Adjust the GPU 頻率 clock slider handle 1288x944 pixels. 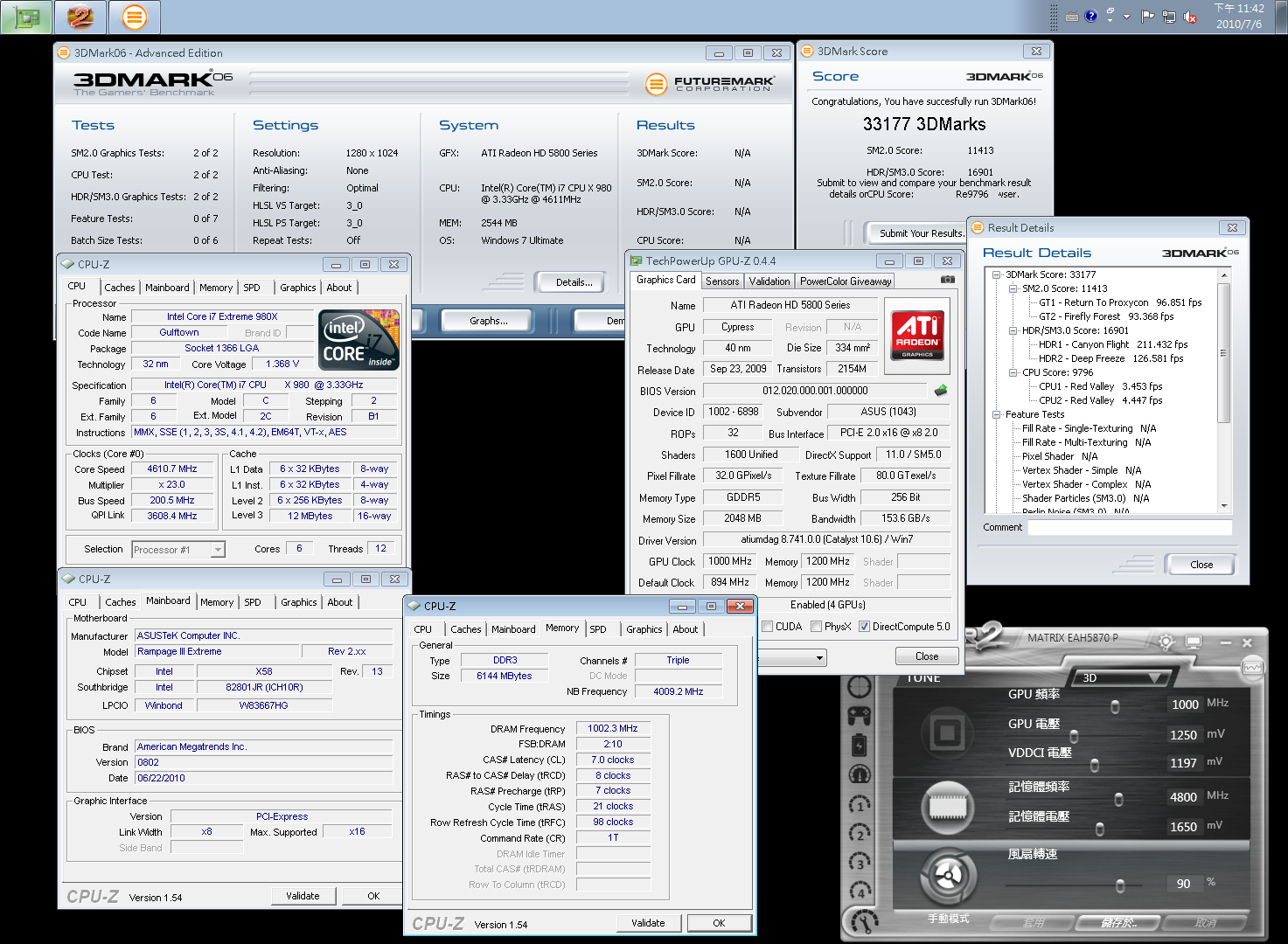tap(1115, 706)
